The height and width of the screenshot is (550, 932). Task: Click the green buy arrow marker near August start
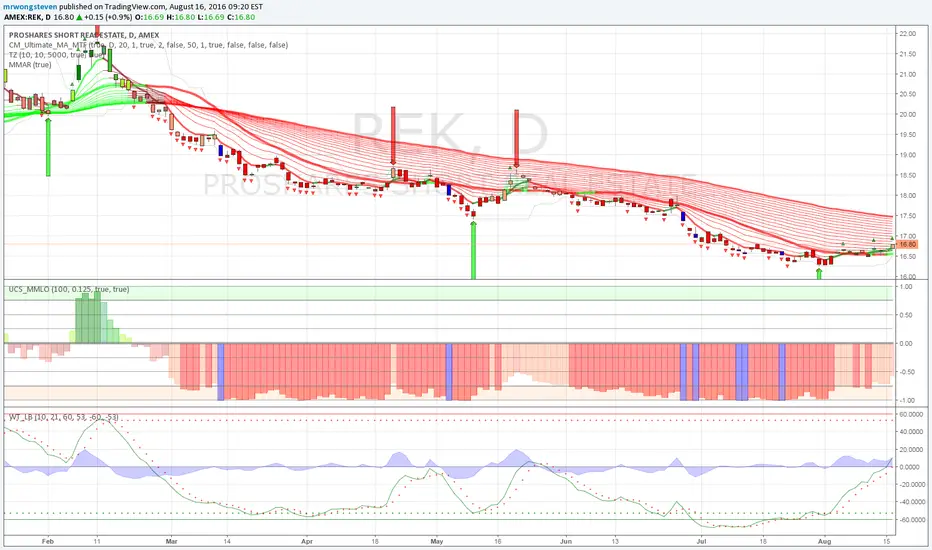(819, 274)
